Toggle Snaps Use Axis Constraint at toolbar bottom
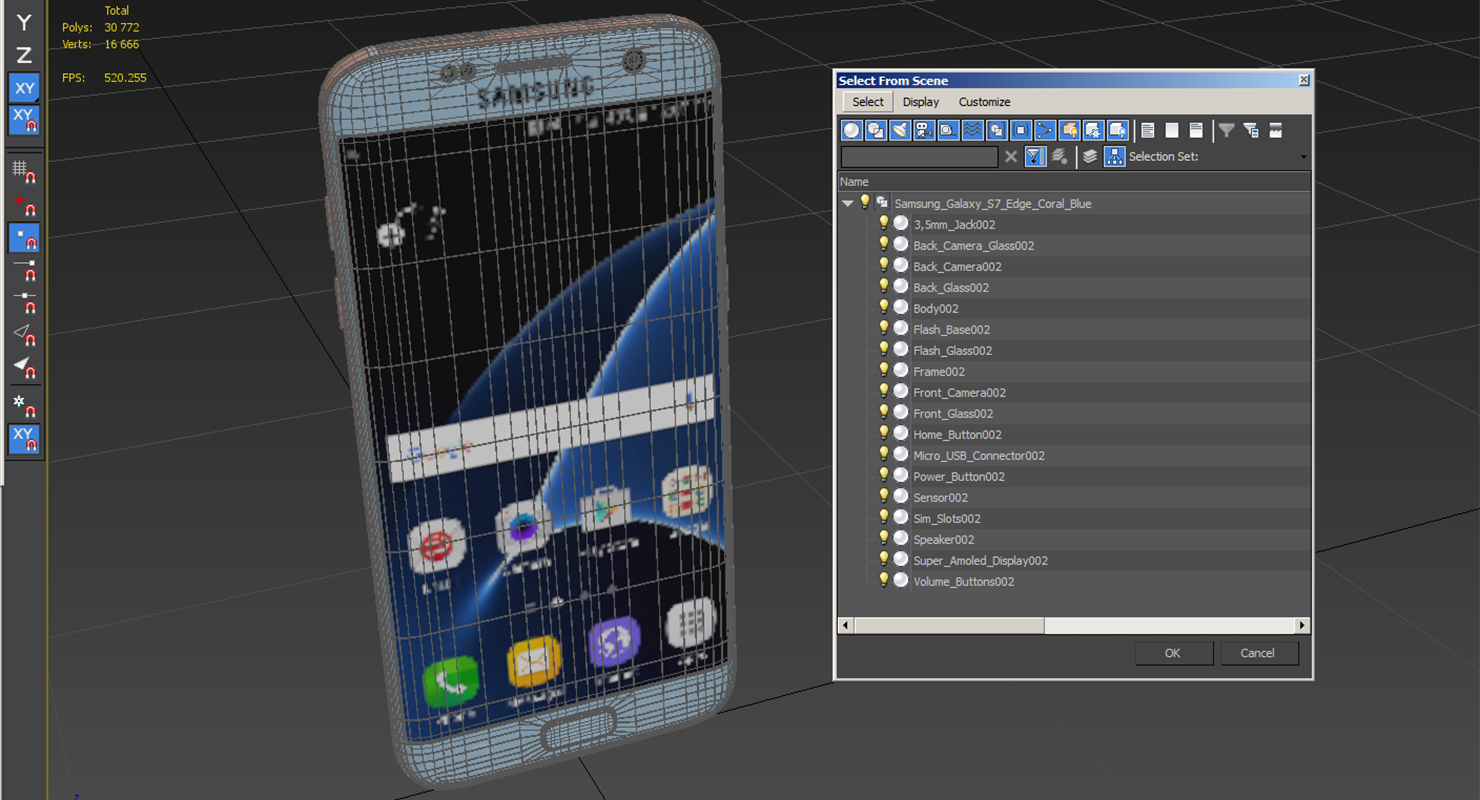 [x=24, y=438]
